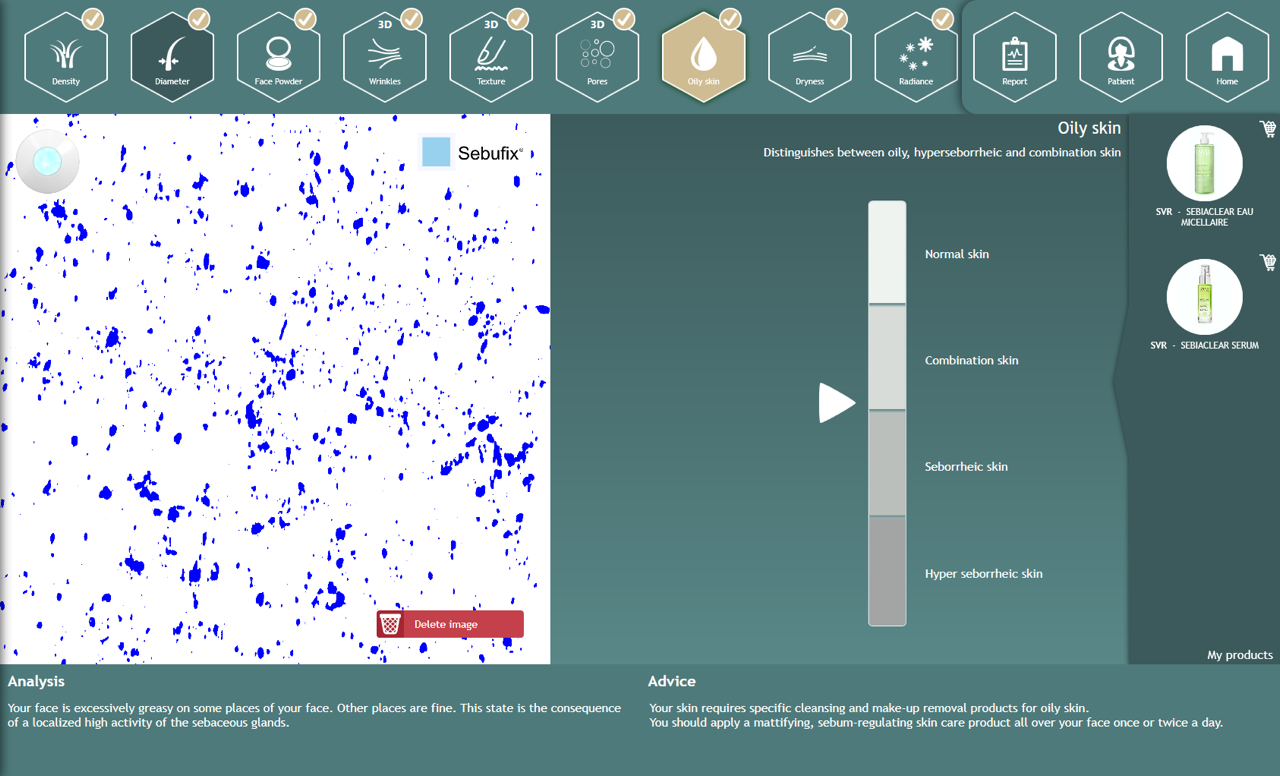Add Sebiaclear Serum to cart
The width and height of the screenshot is (1280, 776).
(1268, 262)
